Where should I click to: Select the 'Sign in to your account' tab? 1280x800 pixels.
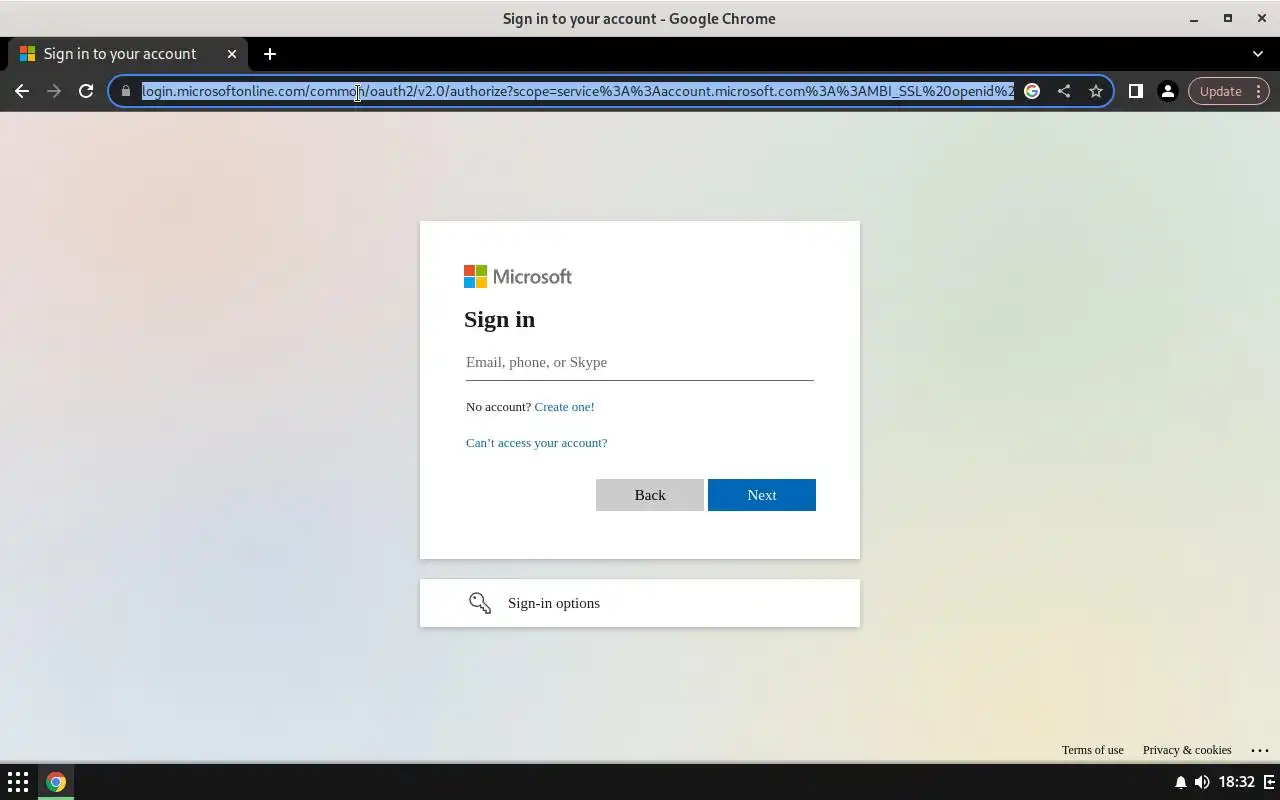(x=128, y=54)
